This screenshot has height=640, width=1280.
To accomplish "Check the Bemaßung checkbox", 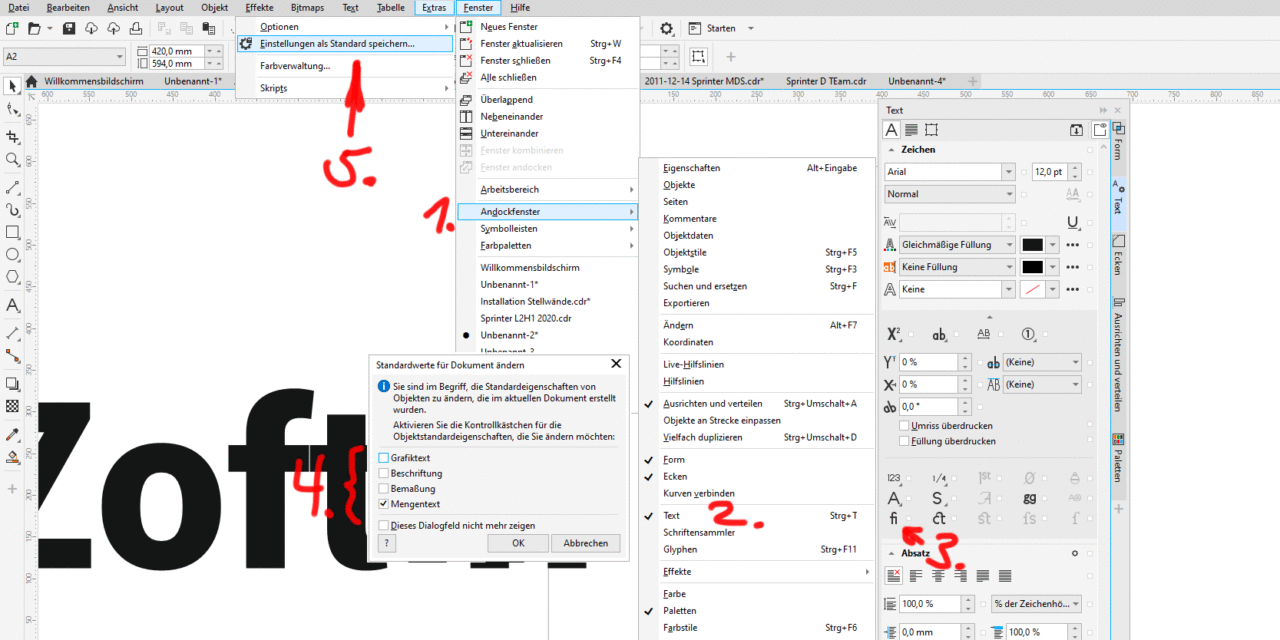I will tap(384, 488).
